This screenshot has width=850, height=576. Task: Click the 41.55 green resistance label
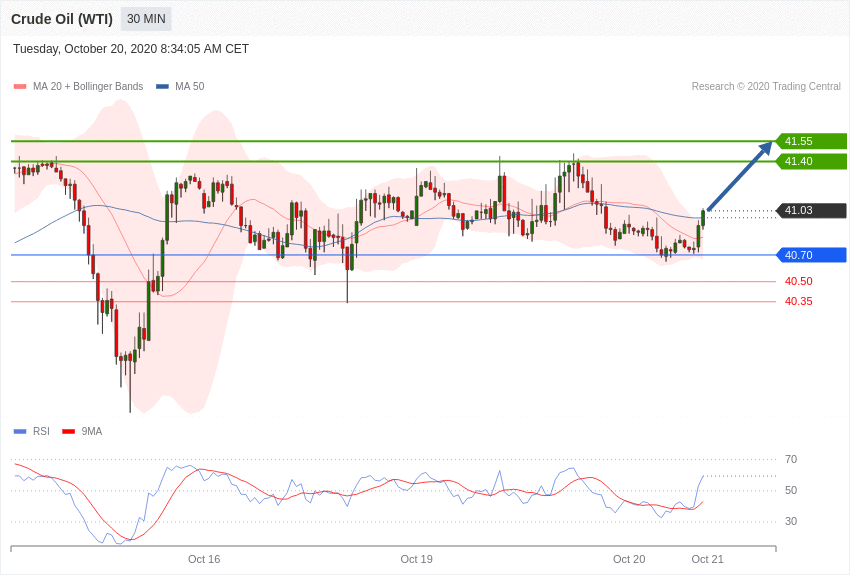812,141
